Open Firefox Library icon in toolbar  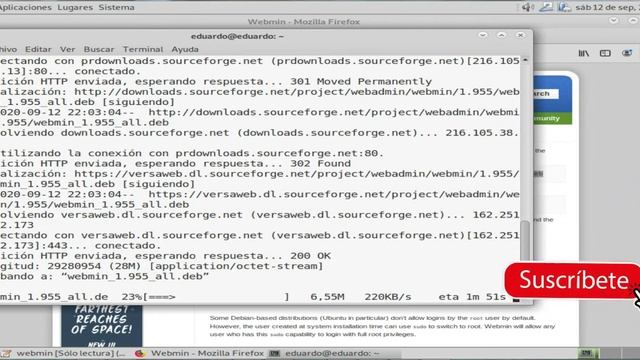[584, 53]
